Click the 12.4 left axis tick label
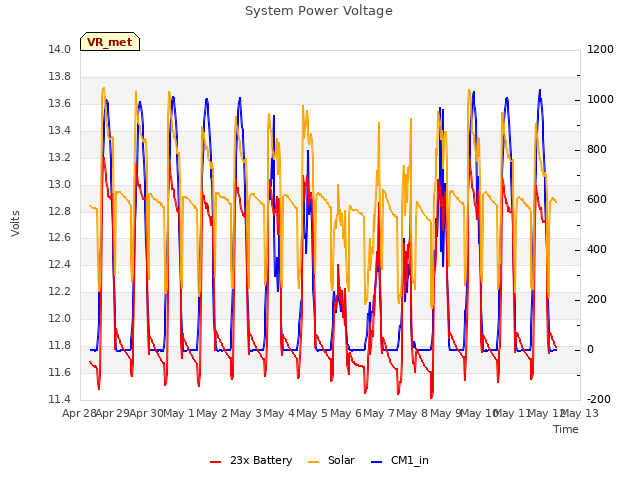Image resolution: width=640 pixels, height=480 pixels. tap(60, 264)
